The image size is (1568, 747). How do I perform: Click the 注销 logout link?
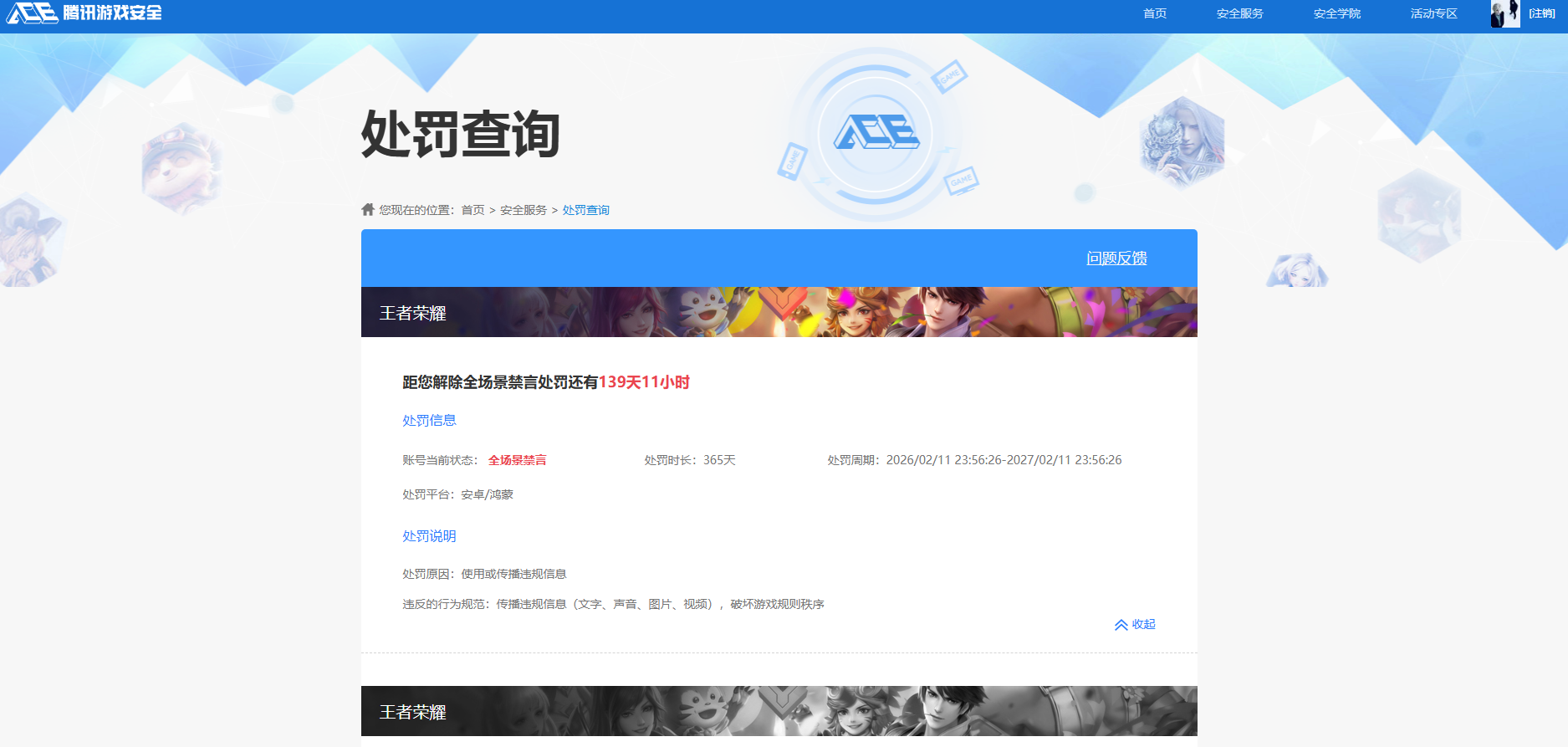coord(1542,13)
